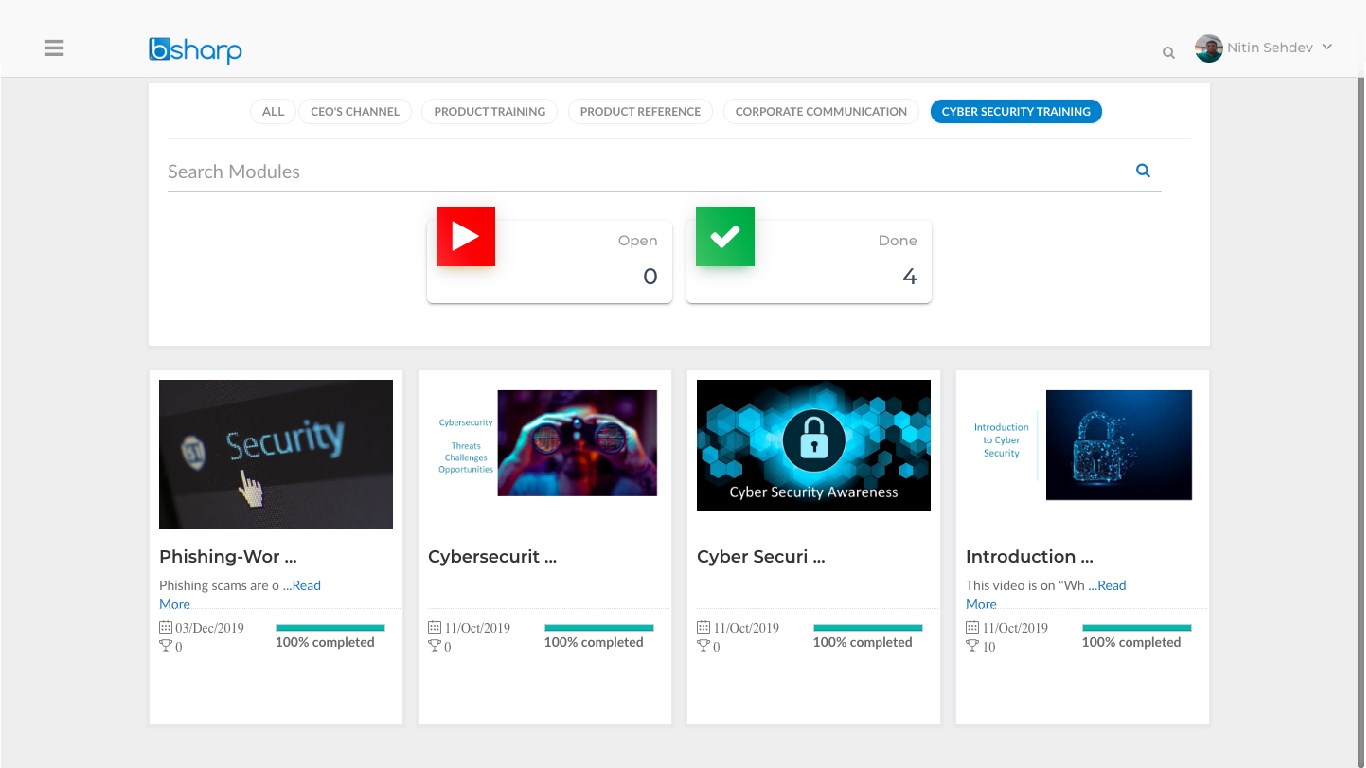
Task: Click the trophy icon on Cybersecurit card
Action: pyautogui.click(x=435, y=646)
